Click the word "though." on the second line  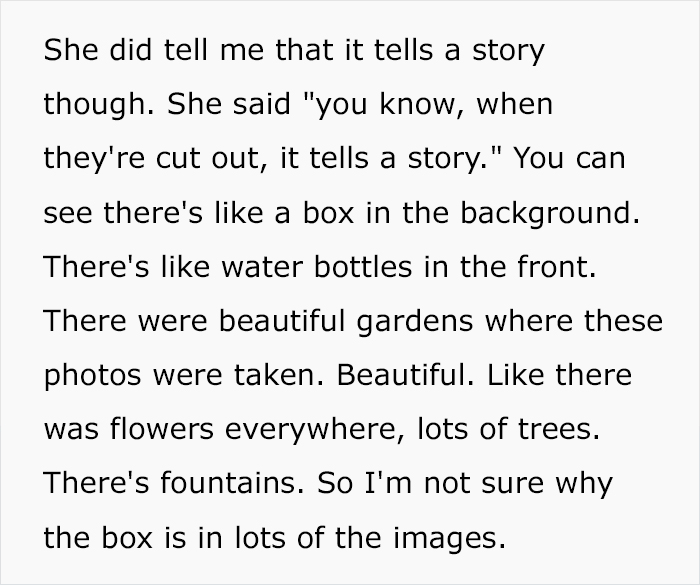(98, 105)
